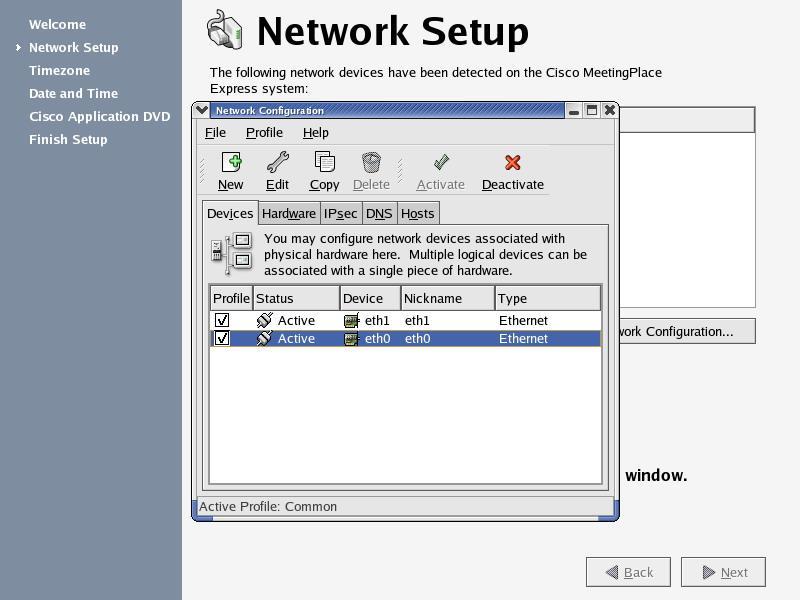
Task: Select the eth0 nickname cell
Action: point(417,339)
